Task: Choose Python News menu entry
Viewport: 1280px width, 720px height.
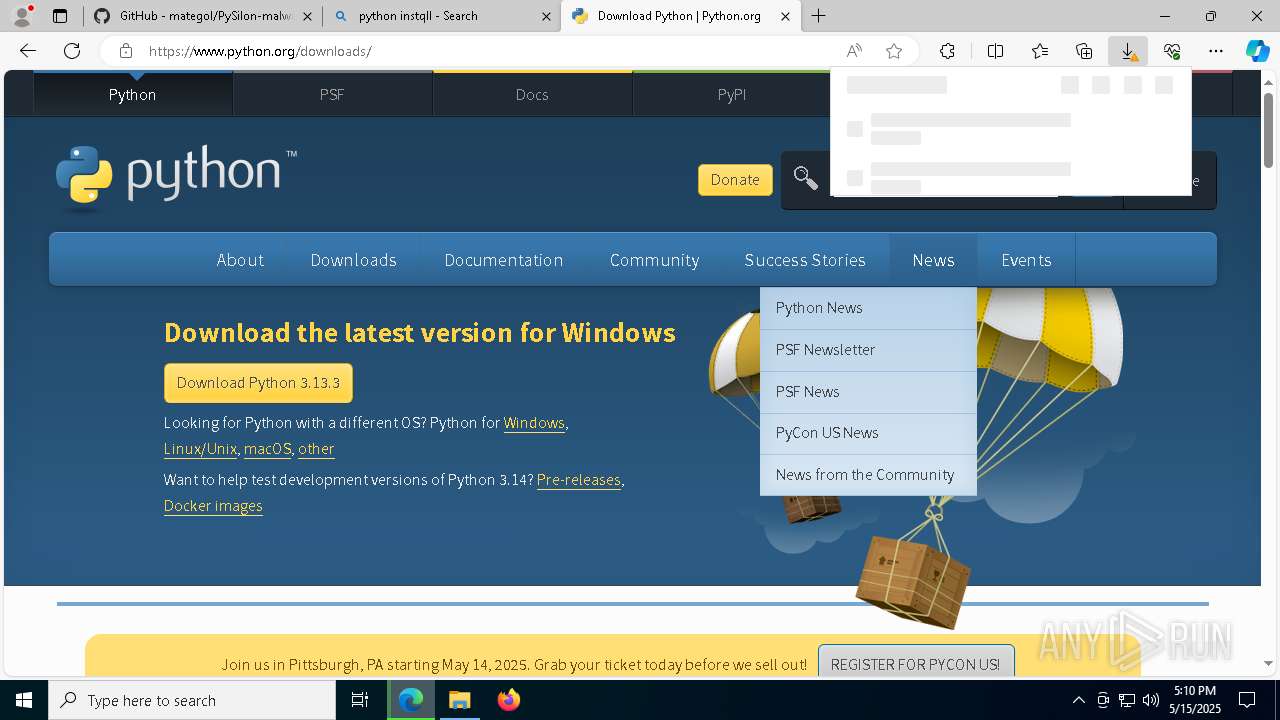Action: click(x=868, y=308)
